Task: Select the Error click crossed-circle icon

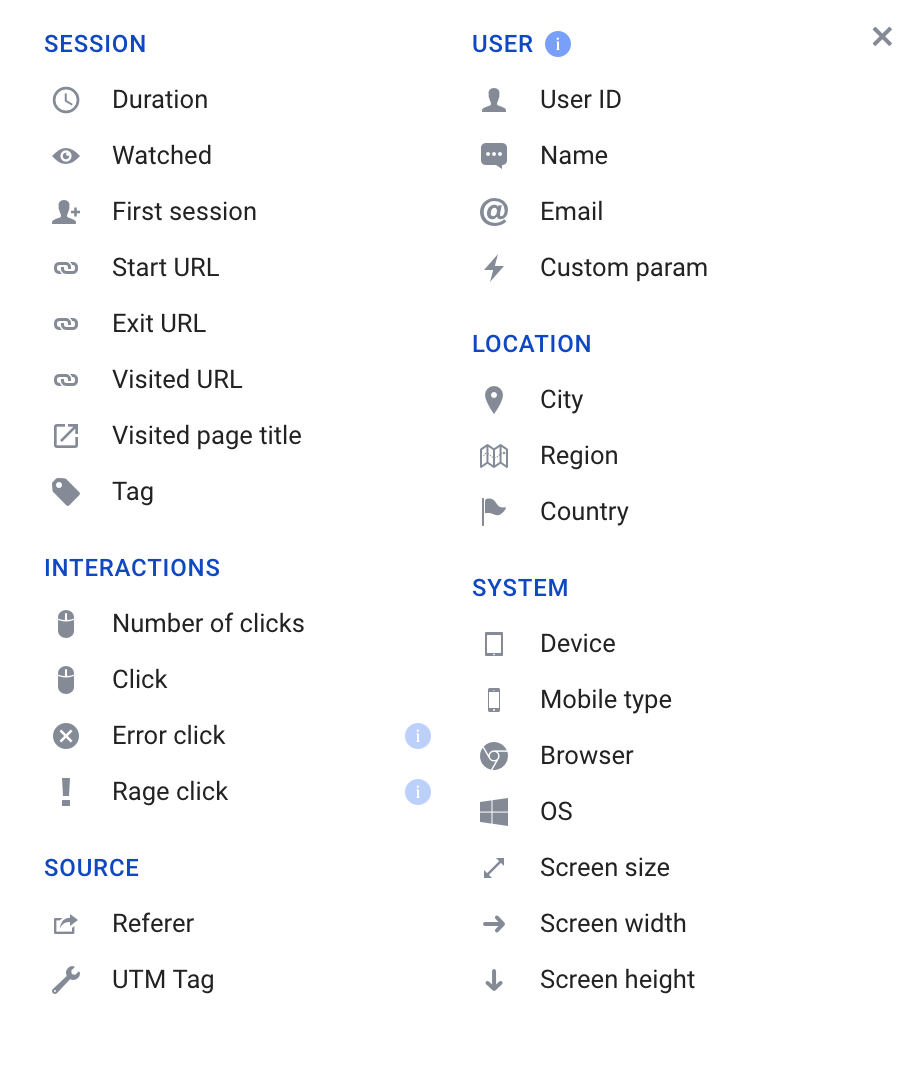Action: point(65,735)
